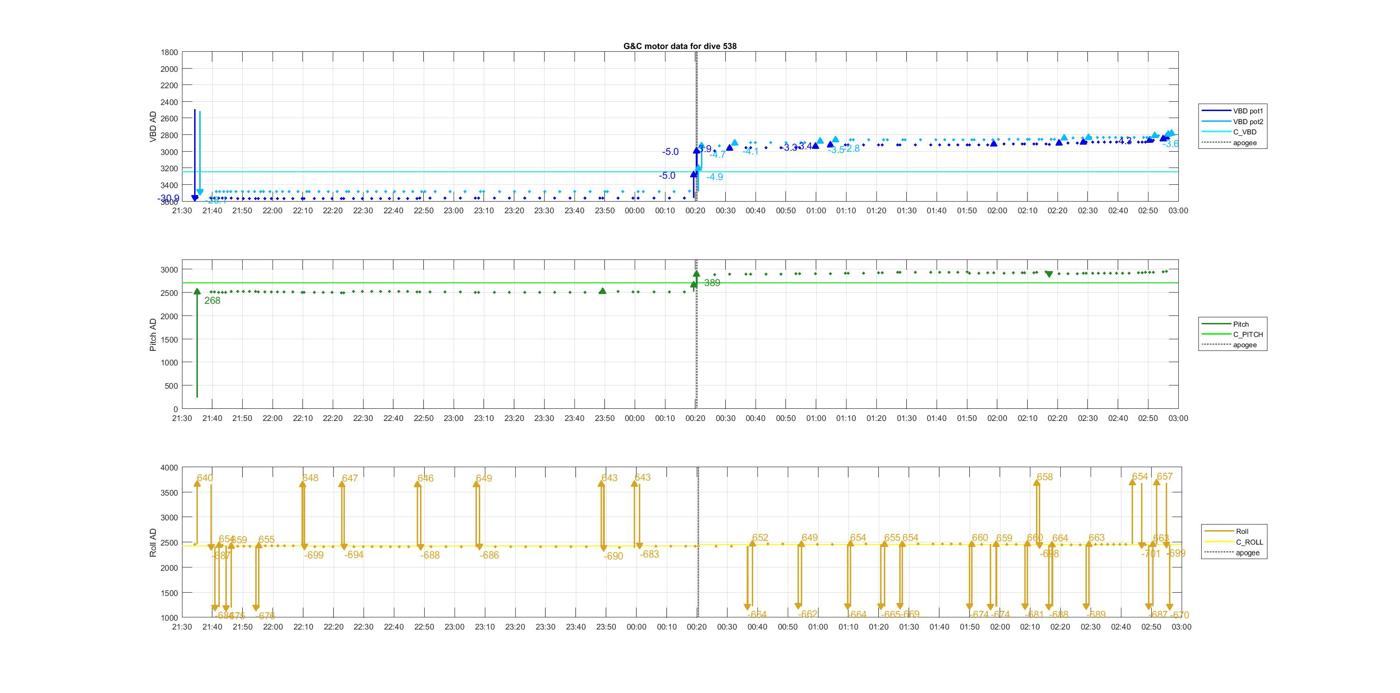Screen dimensions: 1400x693
Task: Click "apogee" in the Pitch legend
Action: click(1245, 345)
